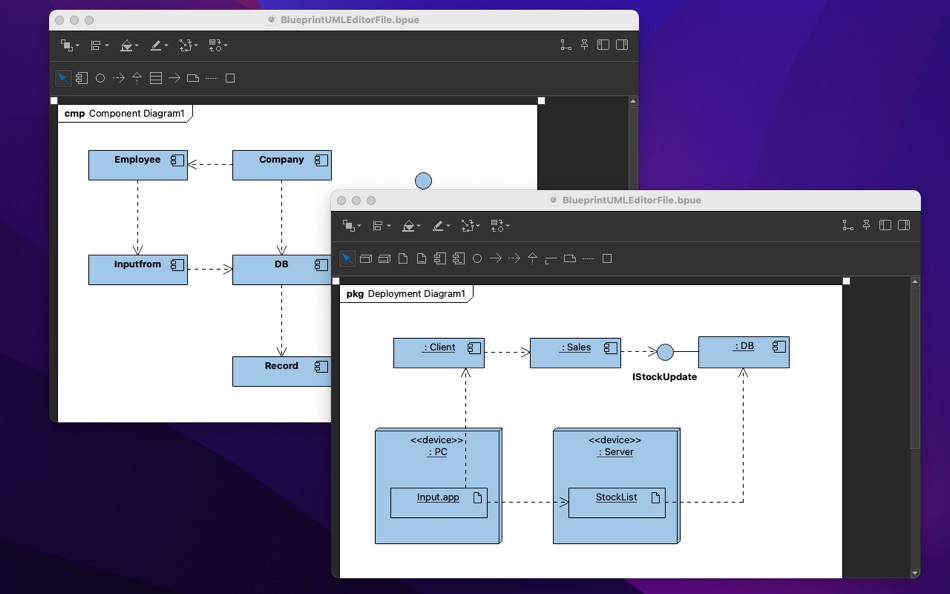The height and width of the screenshot is (594, 950).
Task: Select dashed Dependency arrow tool in Component Diagram window
Action: click(119, 78)
